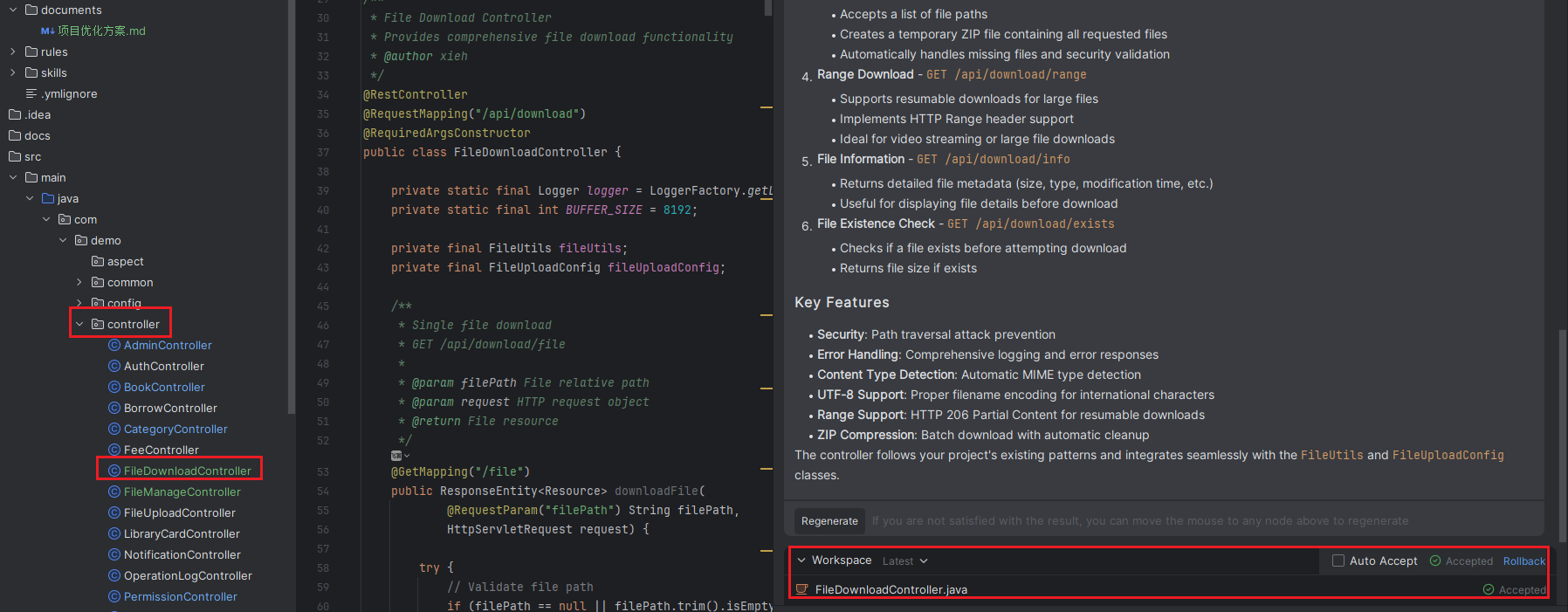Collapse the Workspace section

(801, 560)
